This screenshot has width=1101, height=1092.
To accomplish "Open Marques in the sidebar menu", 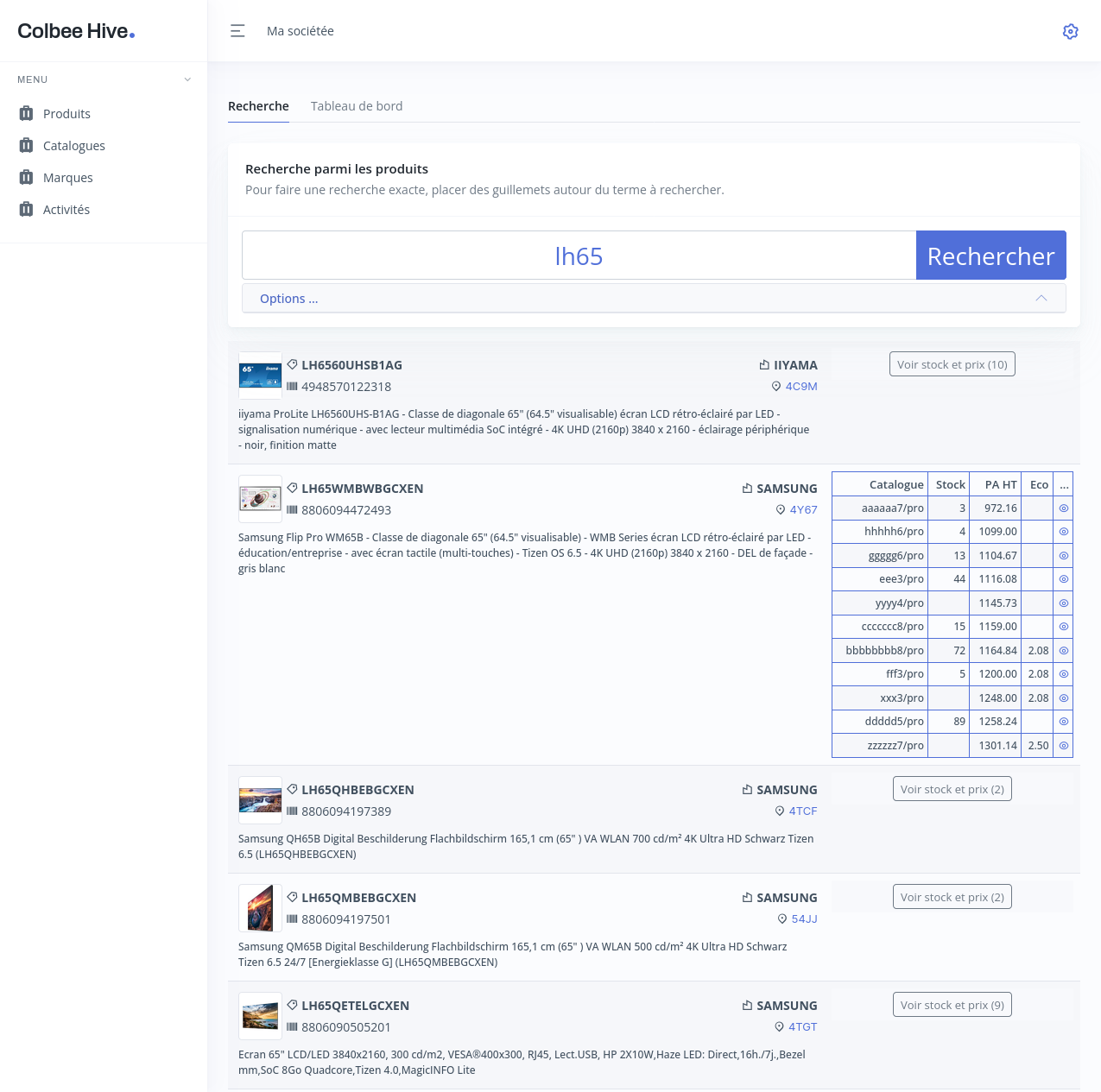I will click(x=68, y=178).
